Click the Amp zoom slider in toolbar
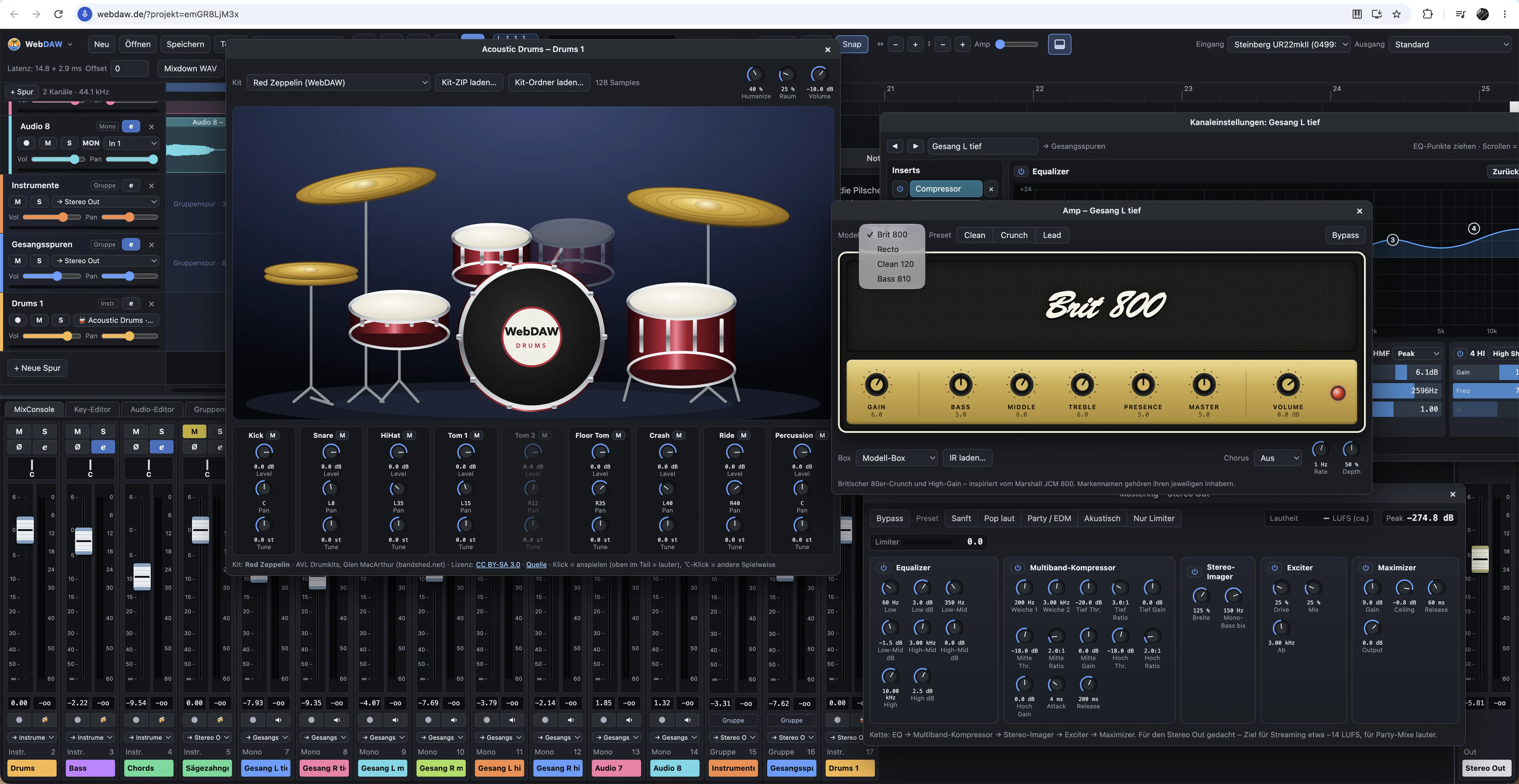1519x784 pixels. click(x=1017, y=44)
